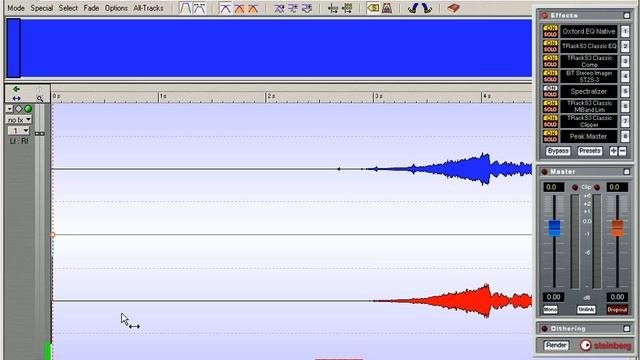This screenshot has width=640, height=360.
Task: Toggle SOLO for TRackS3 Classic MBand Lim
Action: pos(550,109)
